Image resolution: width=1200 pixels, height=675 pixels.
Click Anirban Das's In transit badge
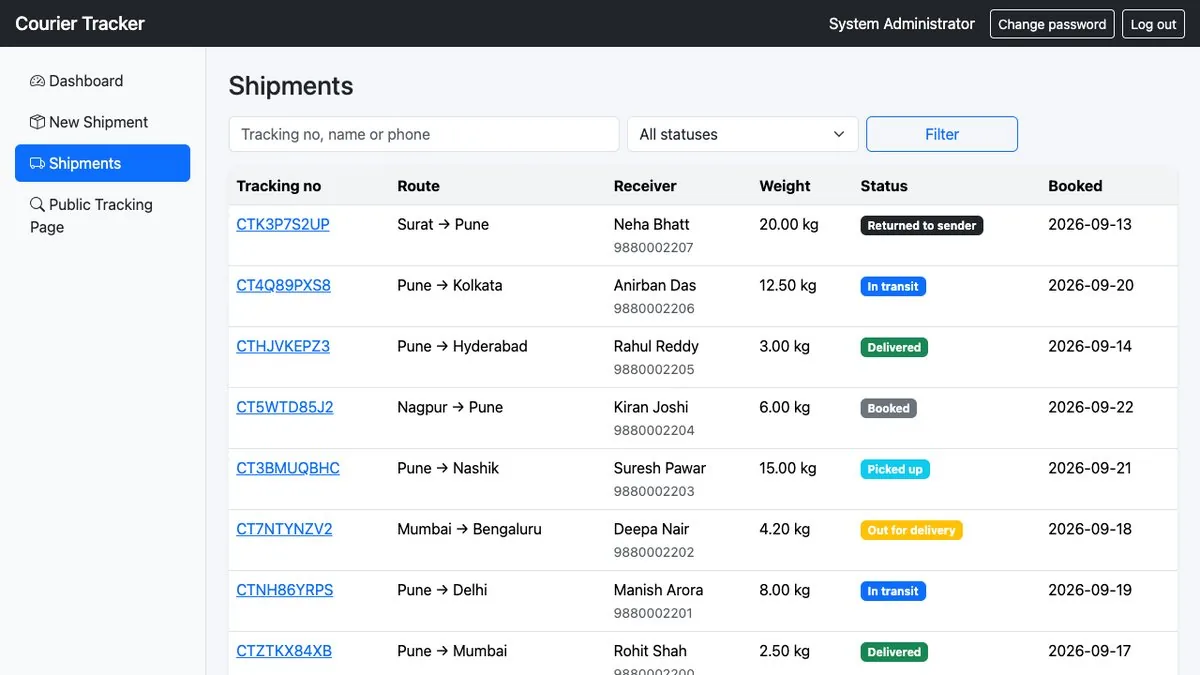[893, 287]
